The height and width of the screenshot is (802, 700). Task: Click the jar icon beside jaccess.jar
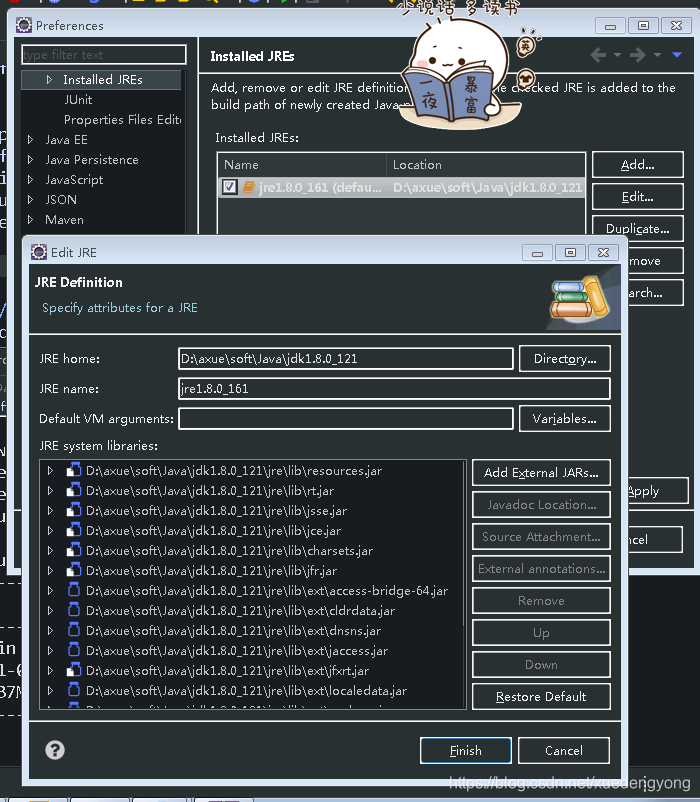pyautogui.click(x=74, y=650)
